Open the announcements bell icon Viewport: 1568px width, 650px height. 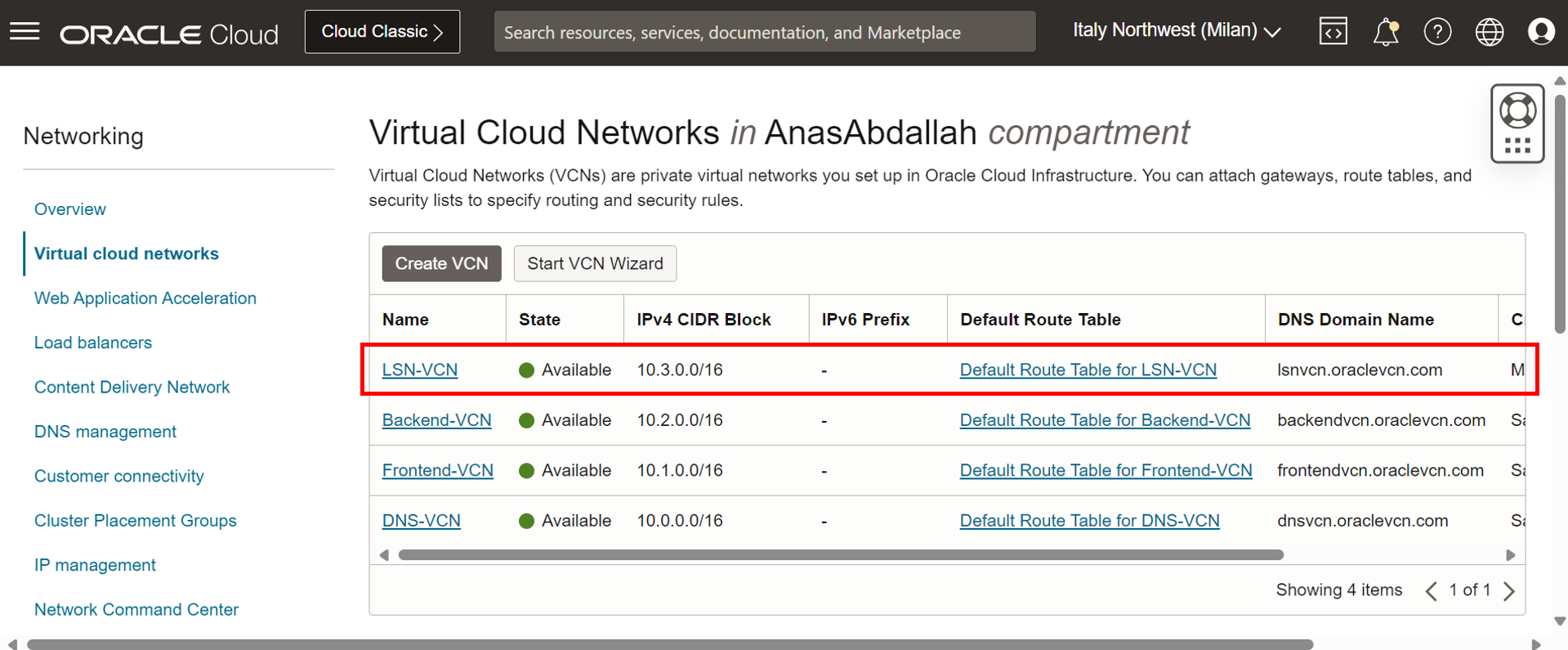(x=1385, y=32)
